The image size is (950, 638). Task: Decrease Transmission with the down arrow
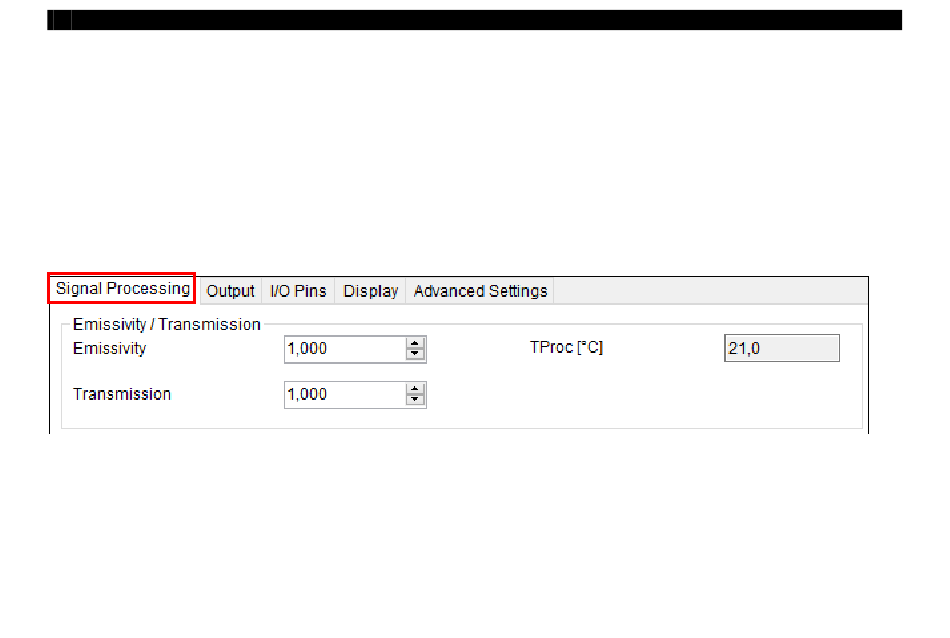tap(415, 400)
